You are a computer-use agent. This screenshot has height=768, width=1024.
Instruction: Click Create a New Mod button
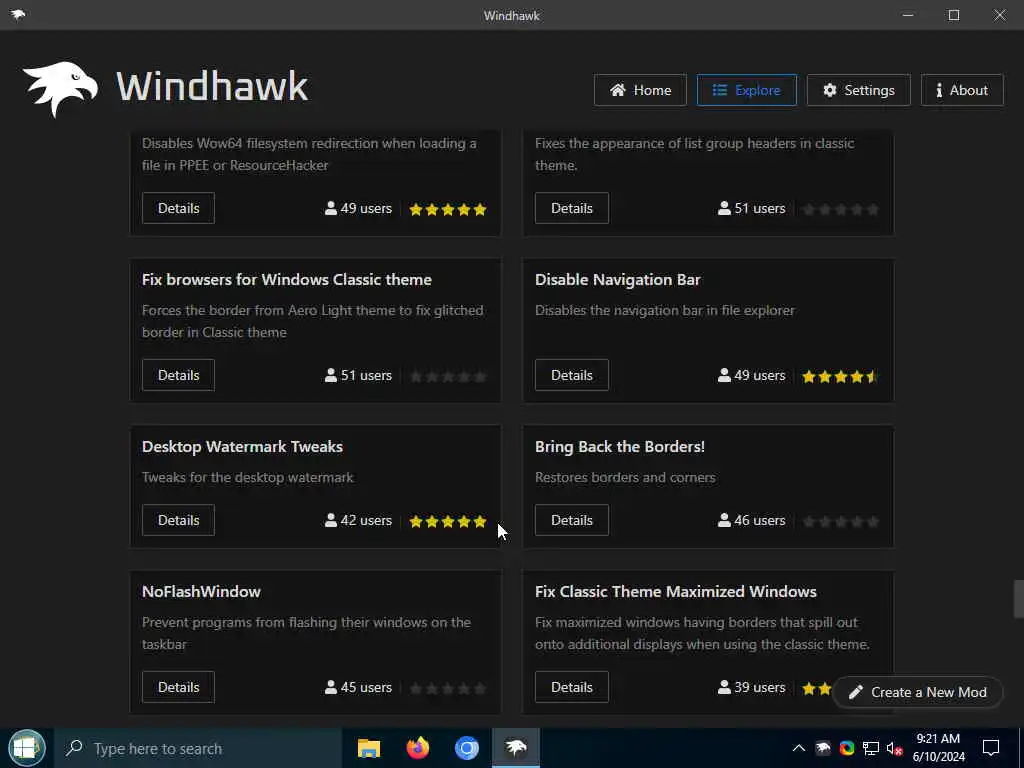point(918,692)
